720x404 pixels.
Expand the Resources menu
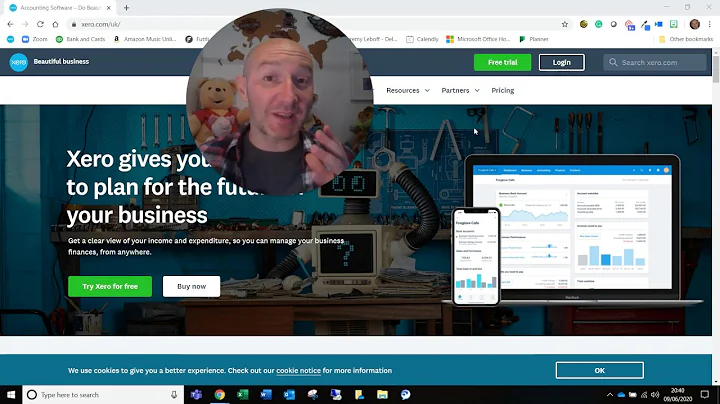point(408,90)
